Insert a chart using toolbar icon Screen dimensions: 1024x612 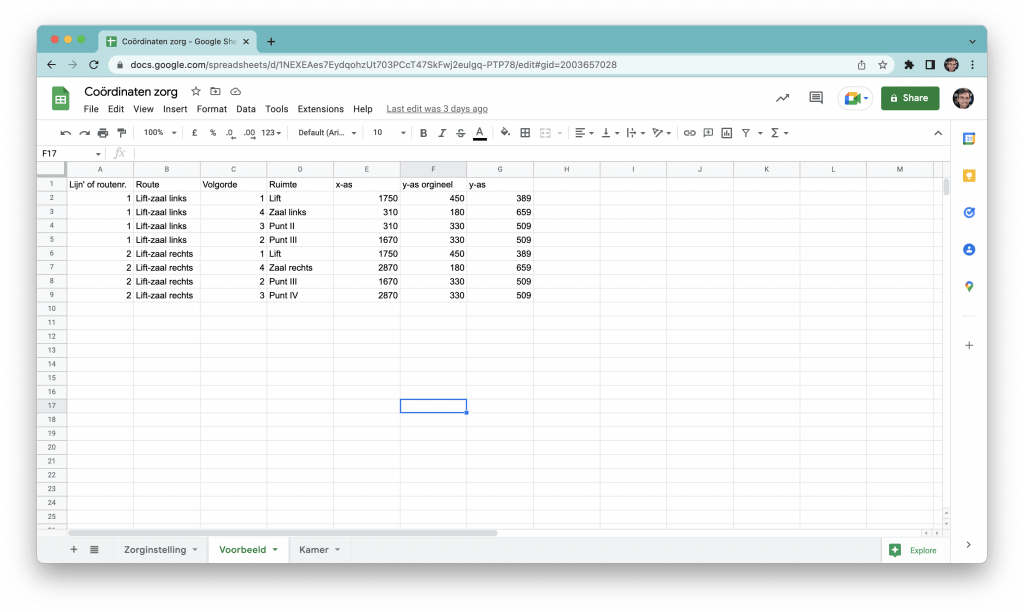pos(726,133)
